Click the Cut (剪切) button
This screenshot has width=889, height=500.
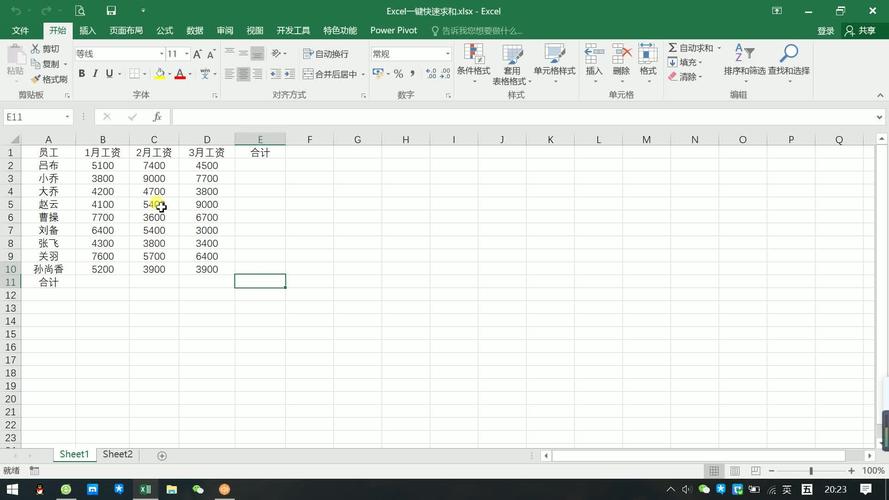[45, 49]
